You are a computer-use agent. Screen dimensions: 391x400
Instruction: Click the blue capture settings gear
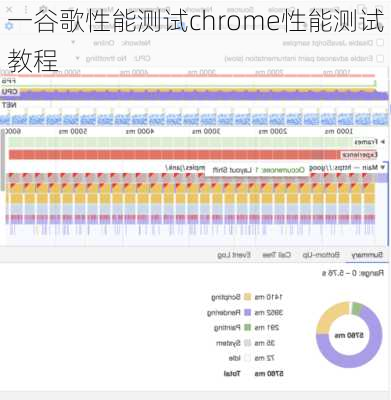click(10, 26)
